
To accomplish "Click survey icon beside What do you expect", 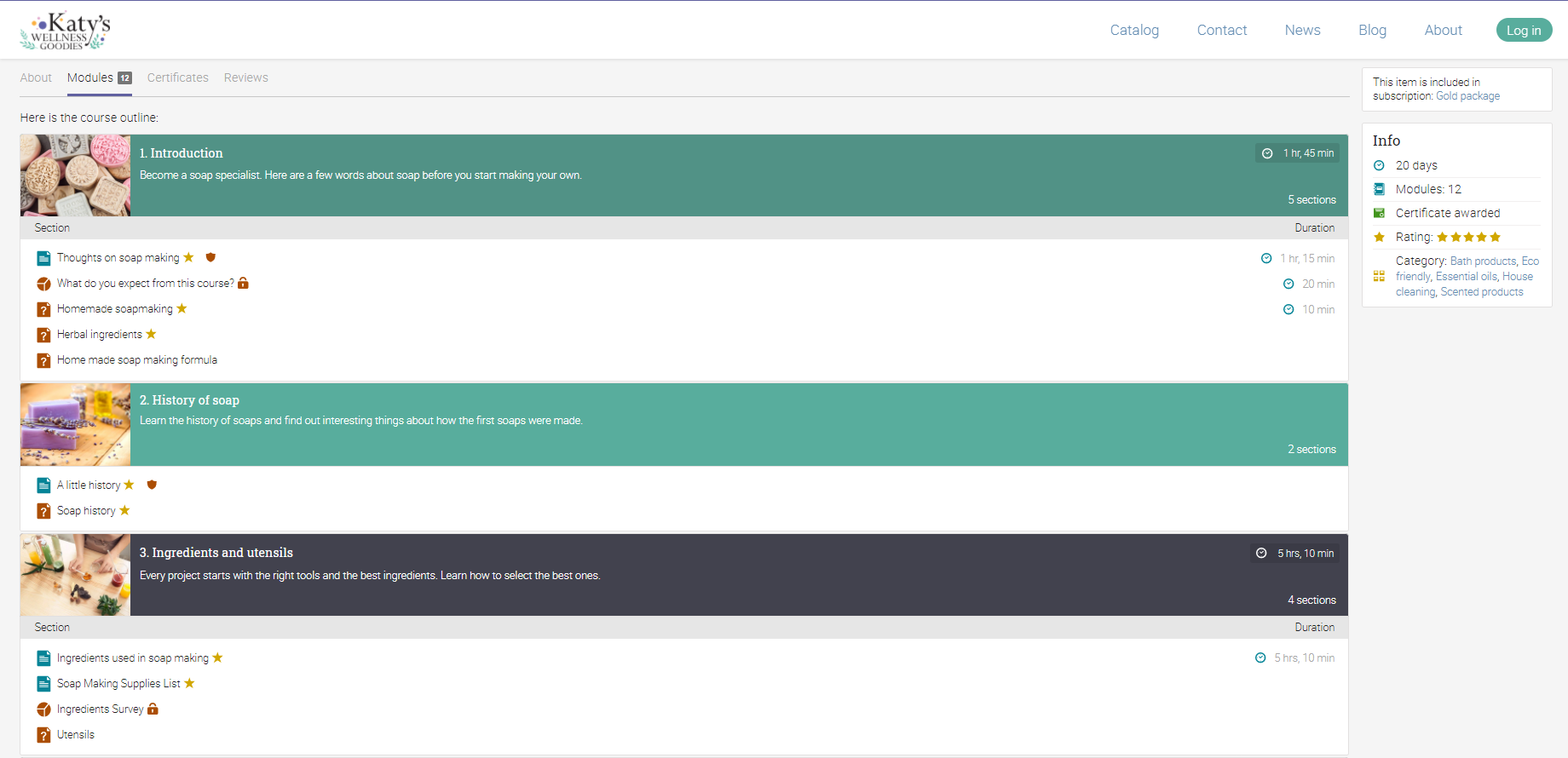I will (x=43, y=284).
